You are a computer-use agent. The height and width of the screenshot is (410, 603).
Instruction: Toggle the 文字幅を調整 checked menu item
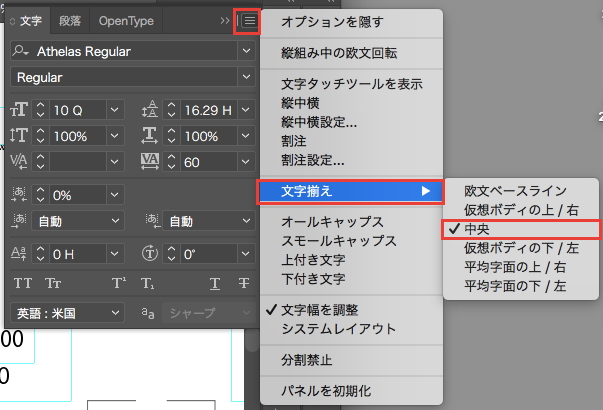pos(325,310)
